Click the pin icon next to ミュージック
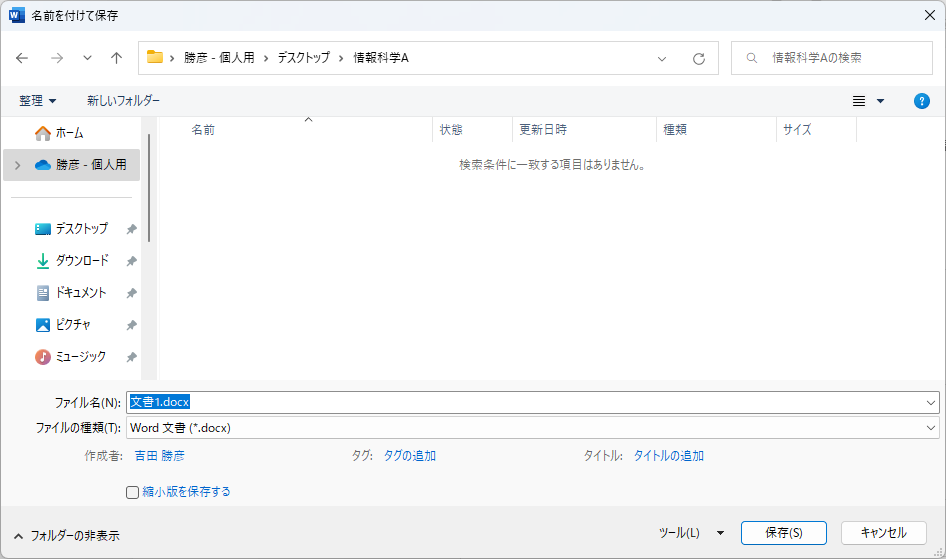The height and width of the screenshot is (559, 946). (132, 357)
